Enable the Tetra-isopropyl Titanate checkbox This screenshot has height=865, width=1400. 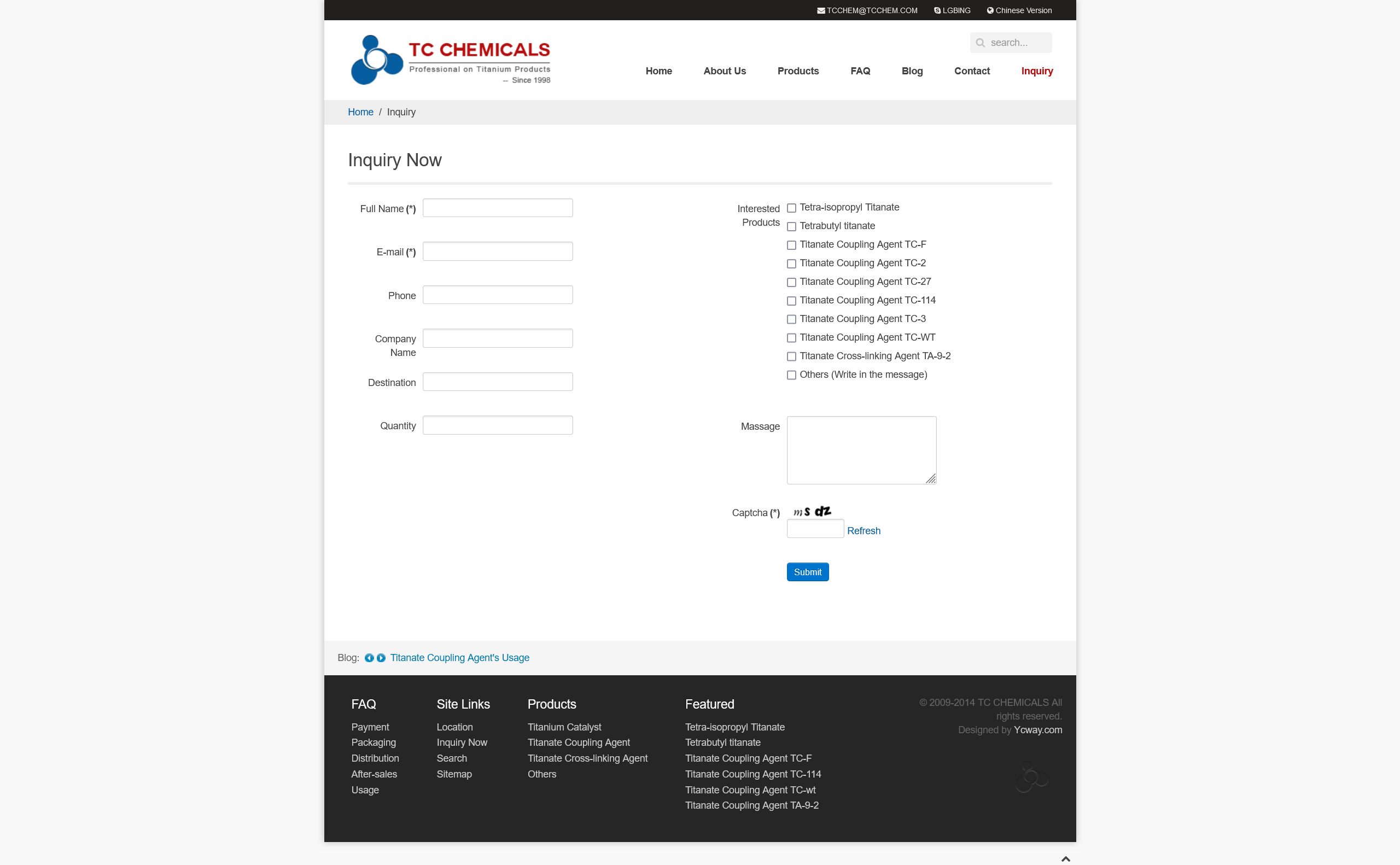coord(790,207)
